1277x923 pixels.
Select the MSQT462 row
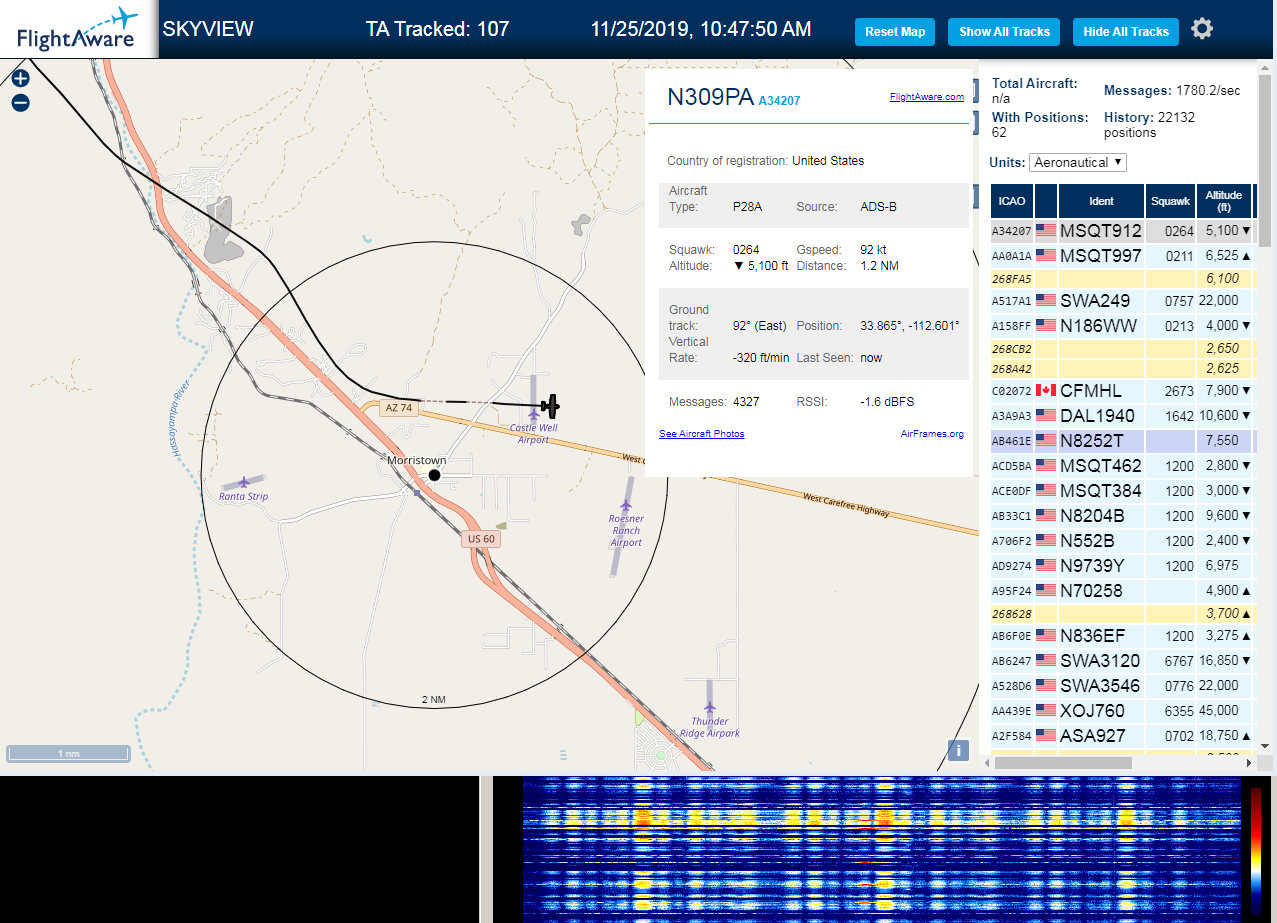click(1122, 465)
